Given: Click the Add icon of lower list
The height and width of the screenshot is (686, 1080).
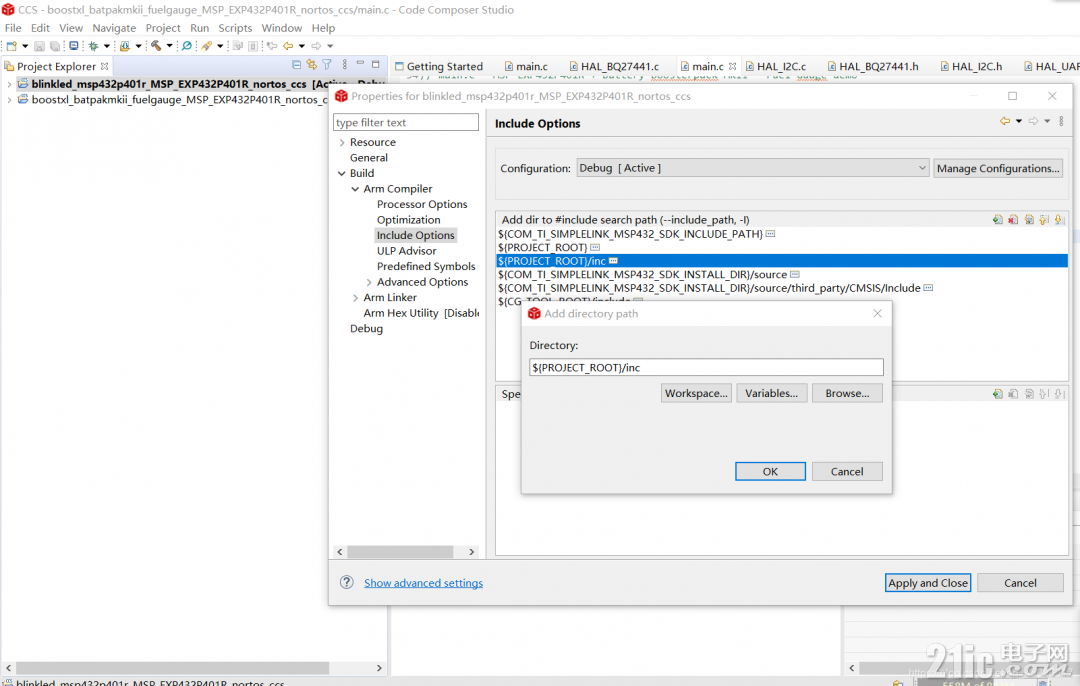Looking at the screenshot, I should [x=997, y=394].
